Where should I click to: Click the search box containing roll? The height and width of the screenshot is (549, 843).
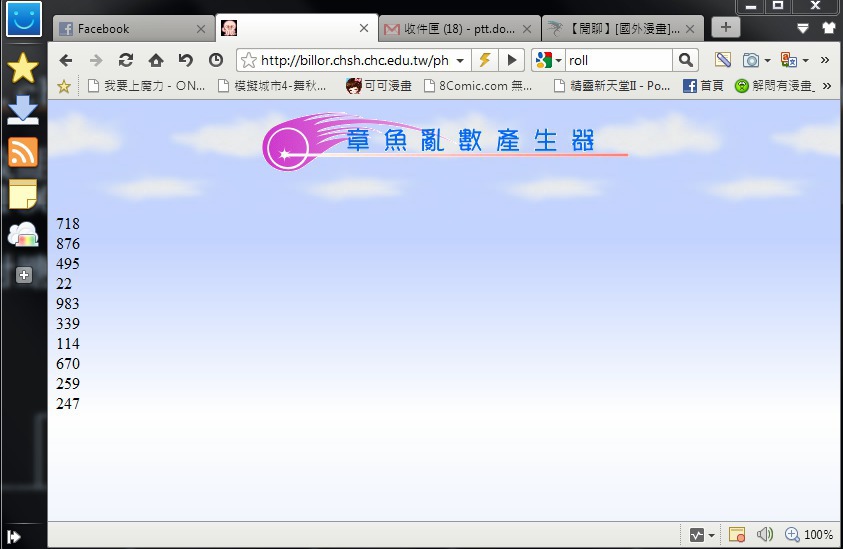(x=618, y=60)
